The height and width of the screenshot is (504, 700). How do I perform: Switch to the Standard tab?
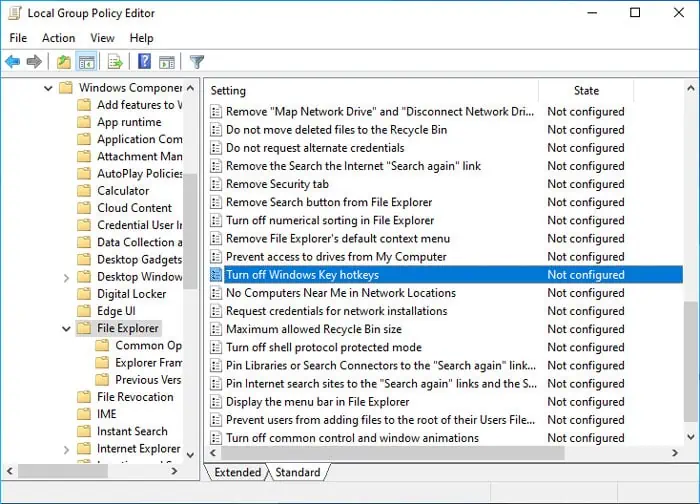[298, 472]
